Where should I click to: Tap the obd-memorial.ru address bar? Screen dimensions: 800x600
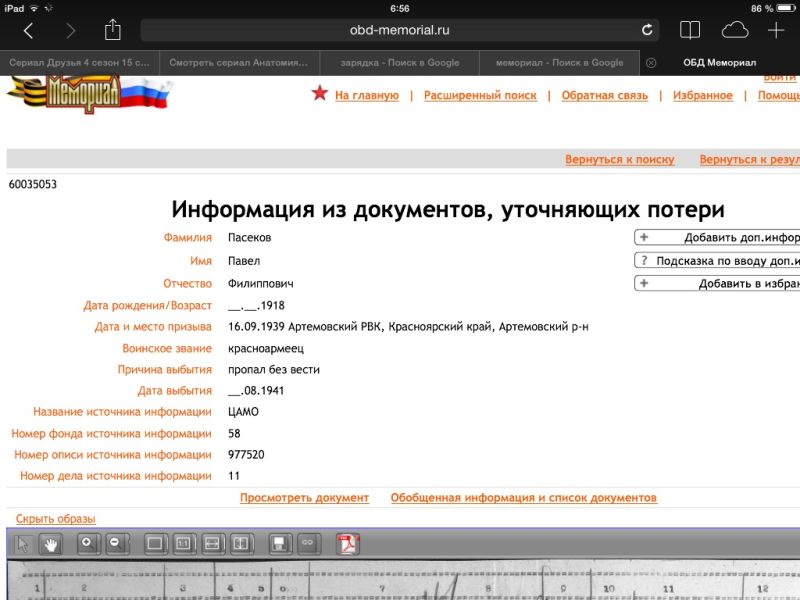(399, 30)
